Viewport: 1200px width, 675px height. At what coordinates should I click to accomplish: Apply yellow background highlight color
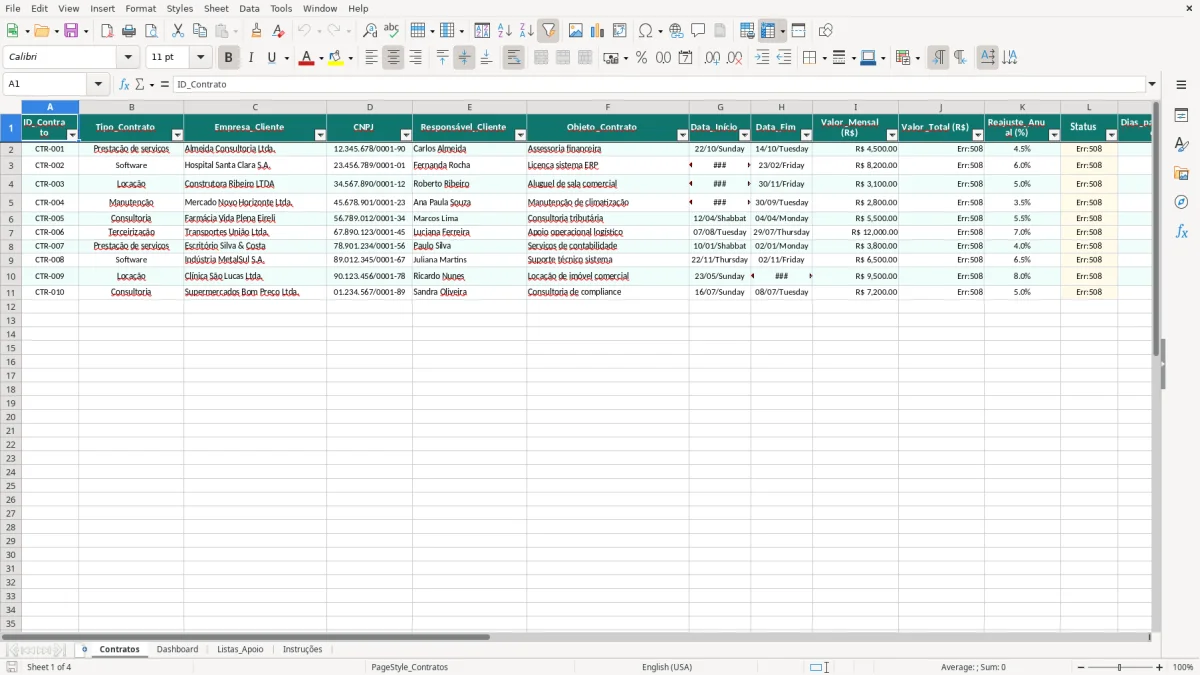[x=336, y=58]
